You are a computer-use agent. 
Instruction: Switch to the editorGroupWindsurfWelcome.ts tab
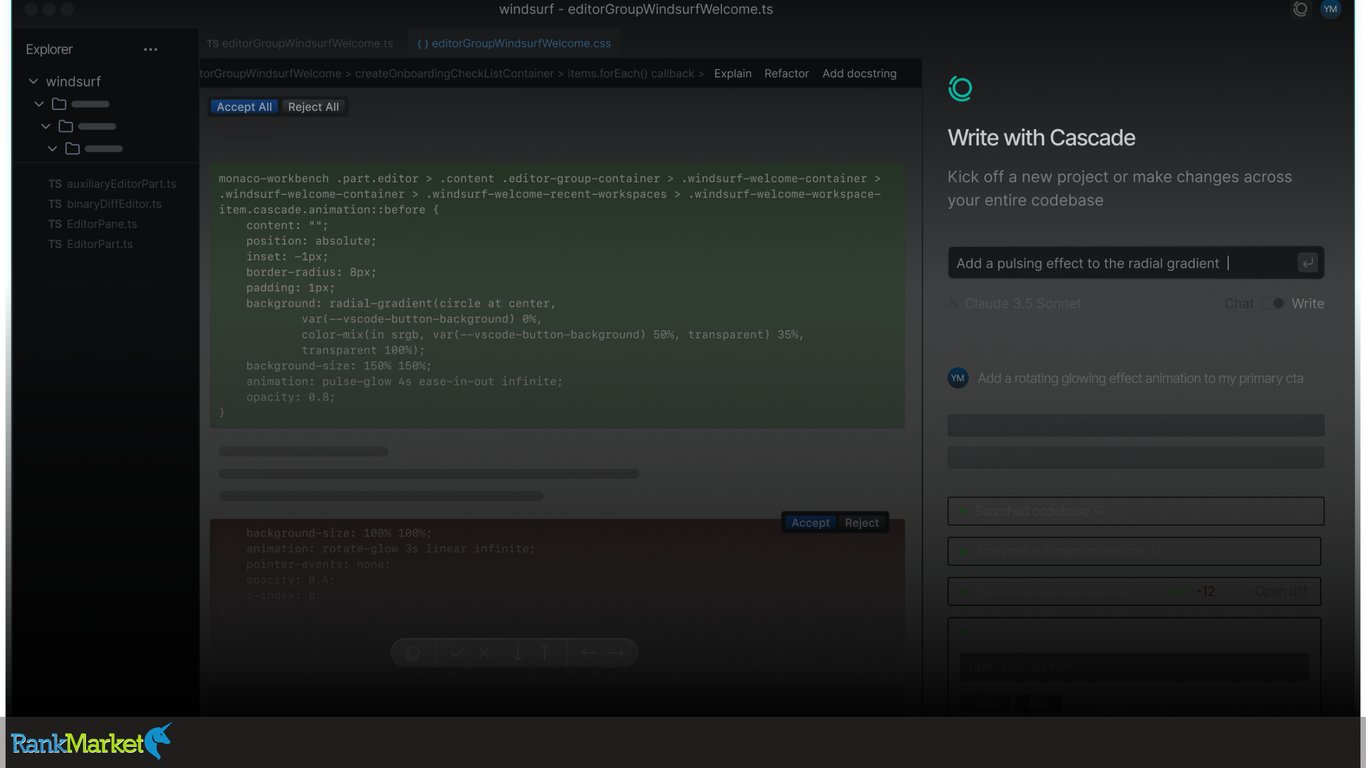(300, 43)
